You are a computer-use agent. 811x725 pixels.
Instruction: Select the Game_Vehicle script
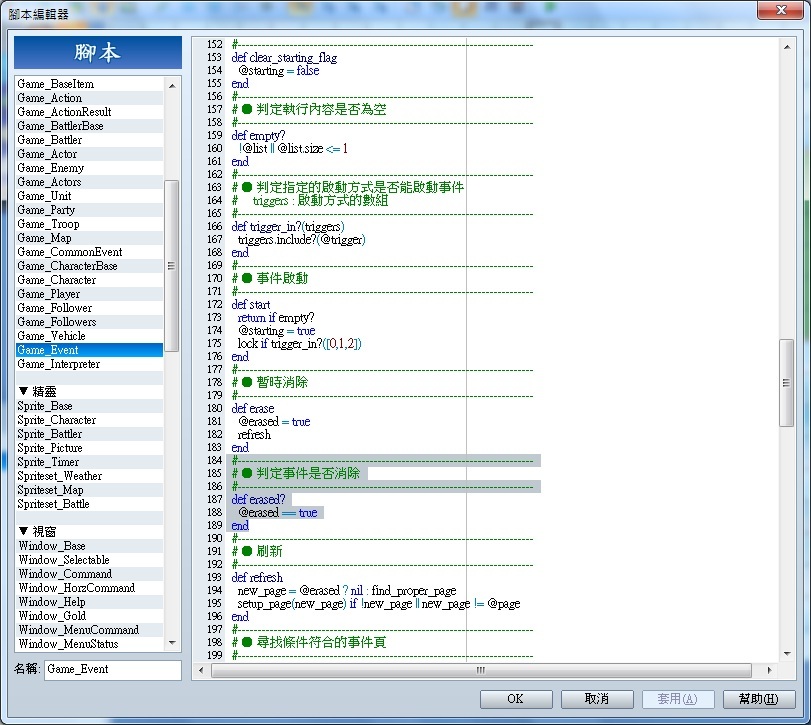89,336
